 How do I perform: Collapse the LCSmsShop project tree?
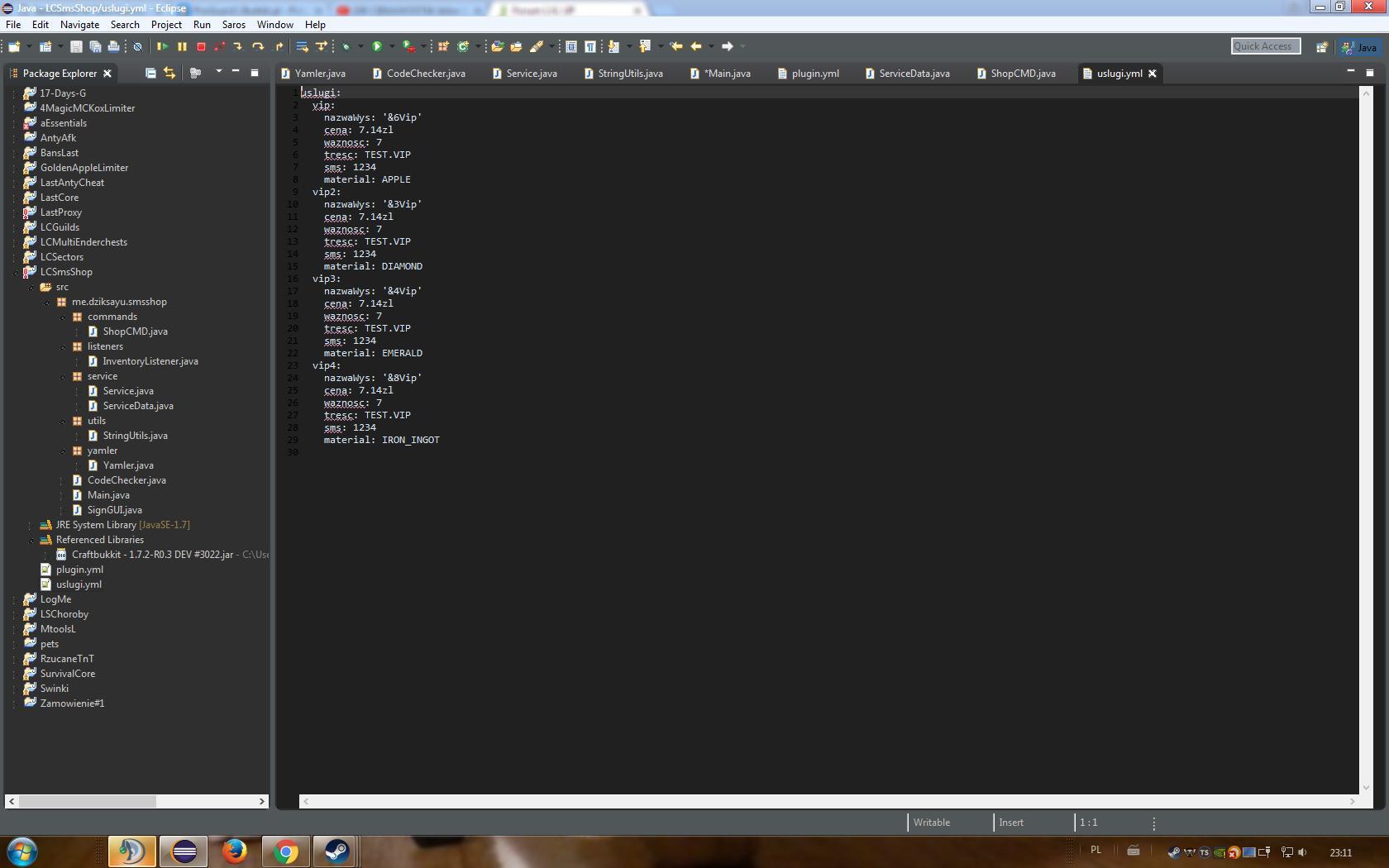[15, 272]
